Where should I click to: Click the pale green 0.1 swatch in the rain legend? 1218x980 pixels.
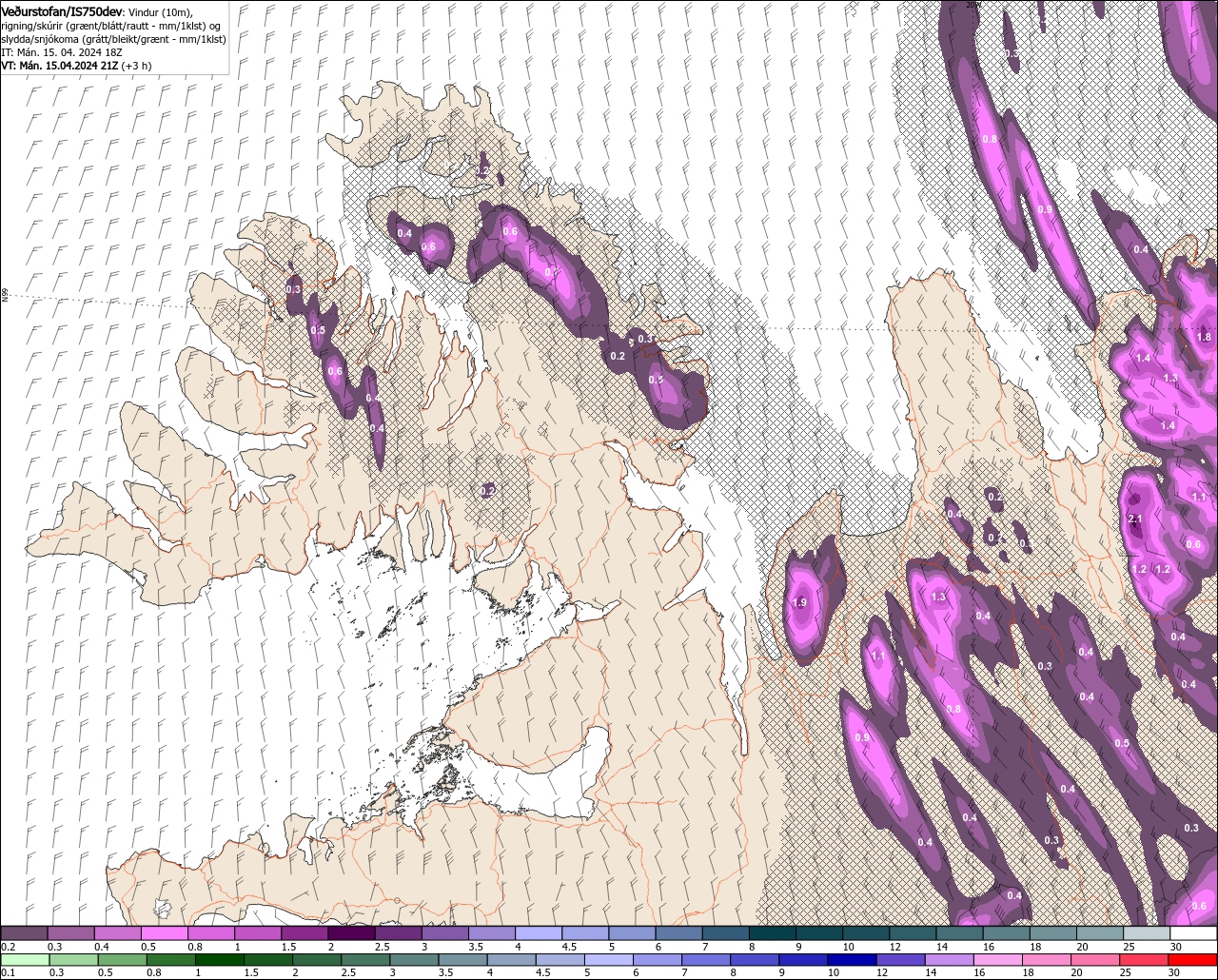[25, 960]
